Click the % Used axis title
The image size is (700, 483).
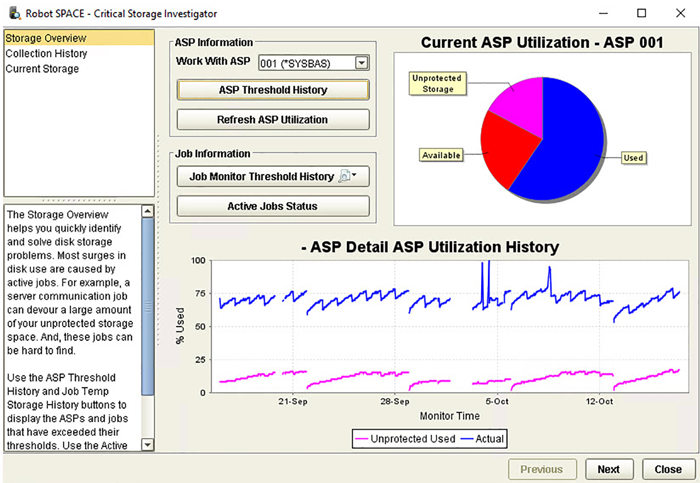180,325
